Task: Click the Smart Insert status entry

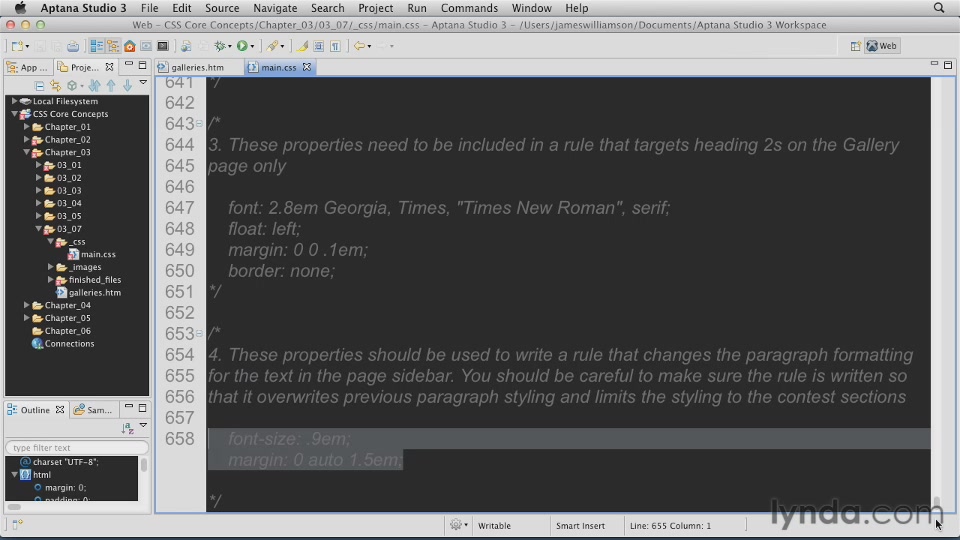Action: click(580, 525)
